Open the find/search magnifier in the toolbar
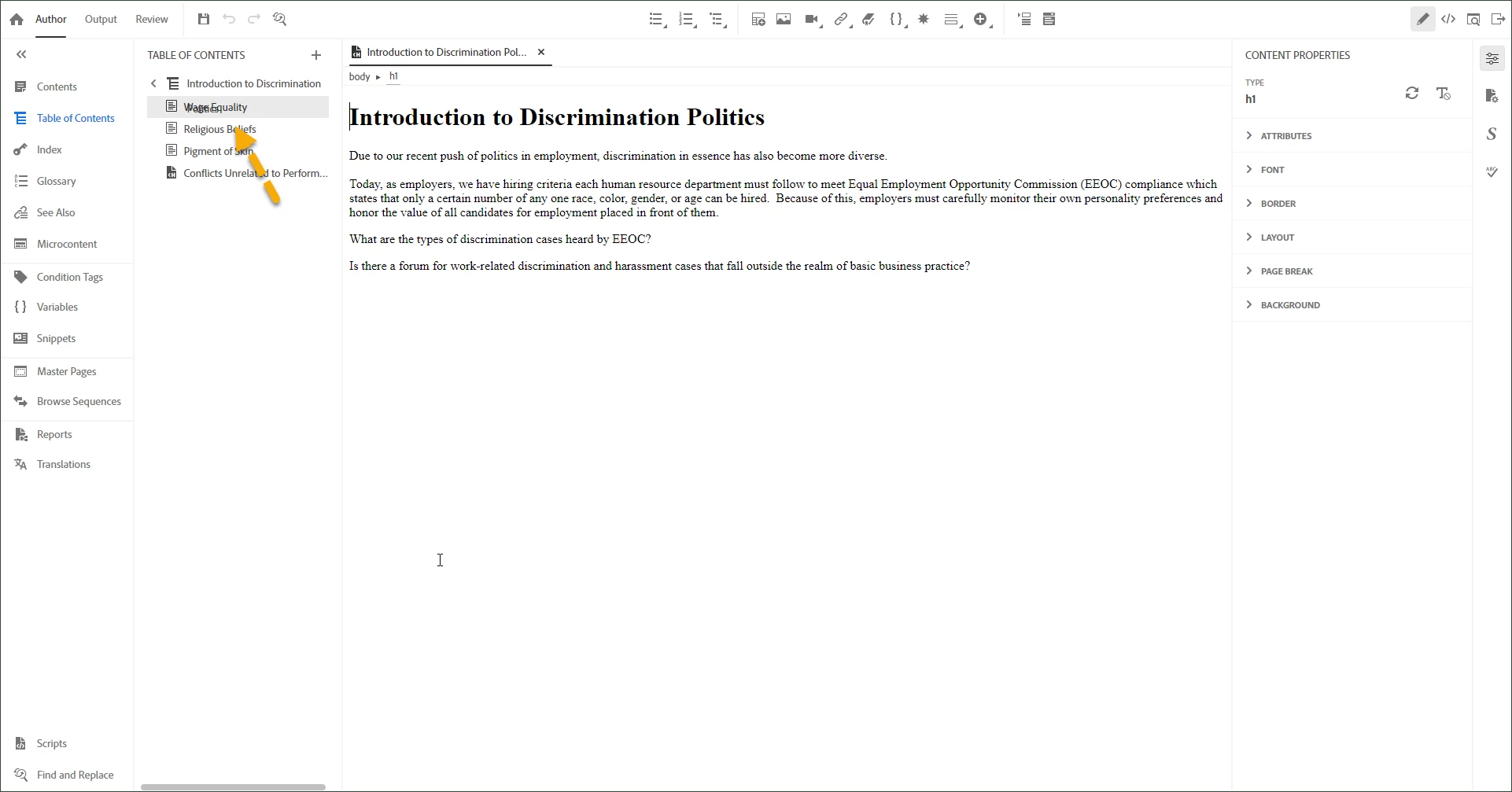This screenshot has height=792, width=1512. [x=279, y=19]
